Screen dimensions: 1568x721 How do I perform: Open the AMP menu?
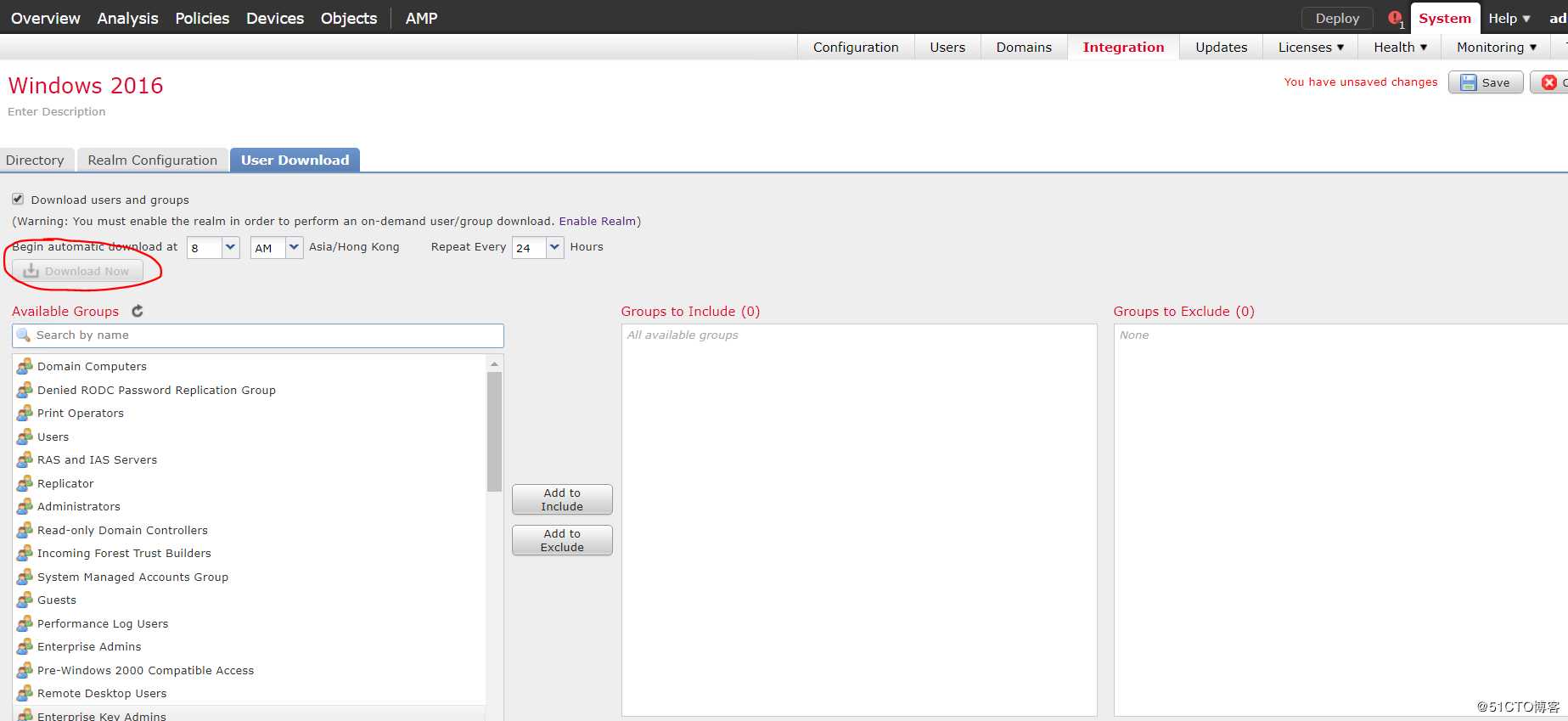coord(422,18)
